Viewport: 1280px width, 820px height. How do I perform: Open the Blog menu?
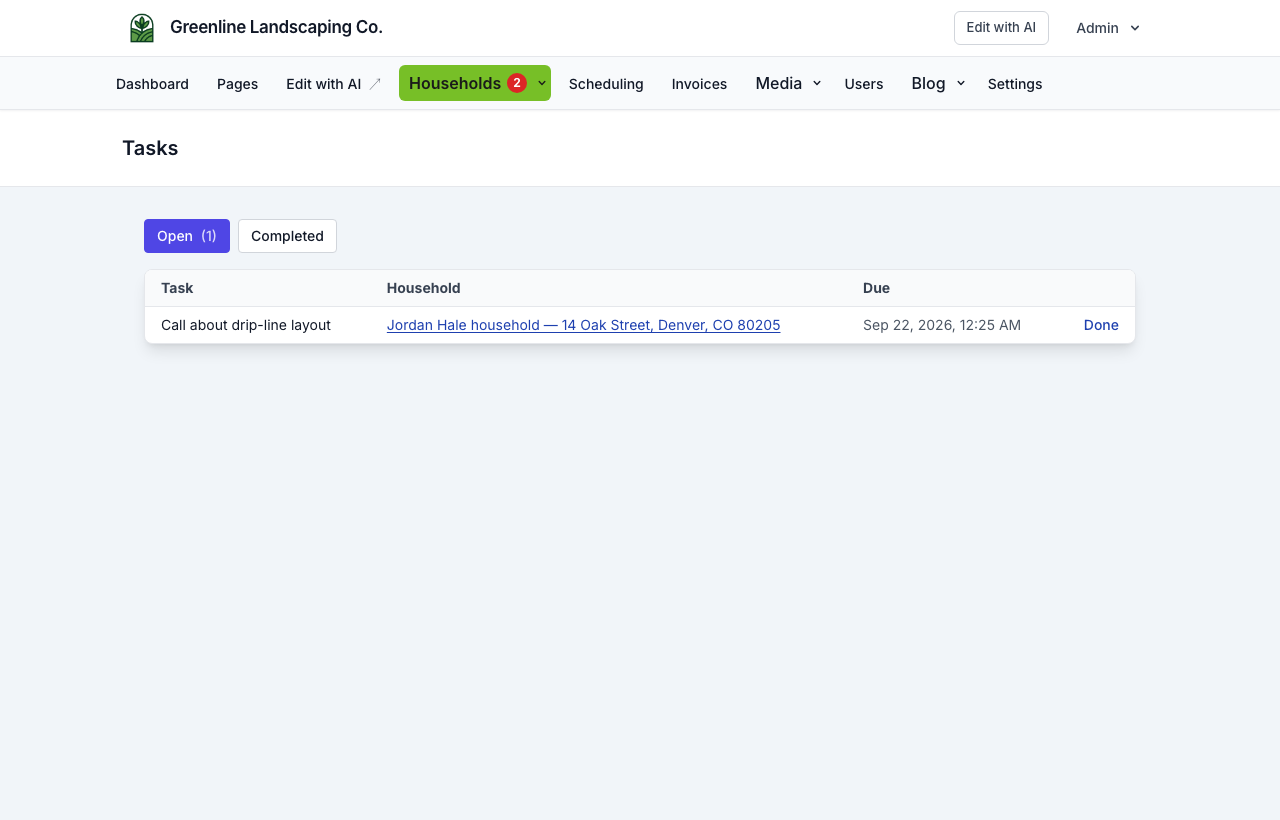[x=928, y=83]
